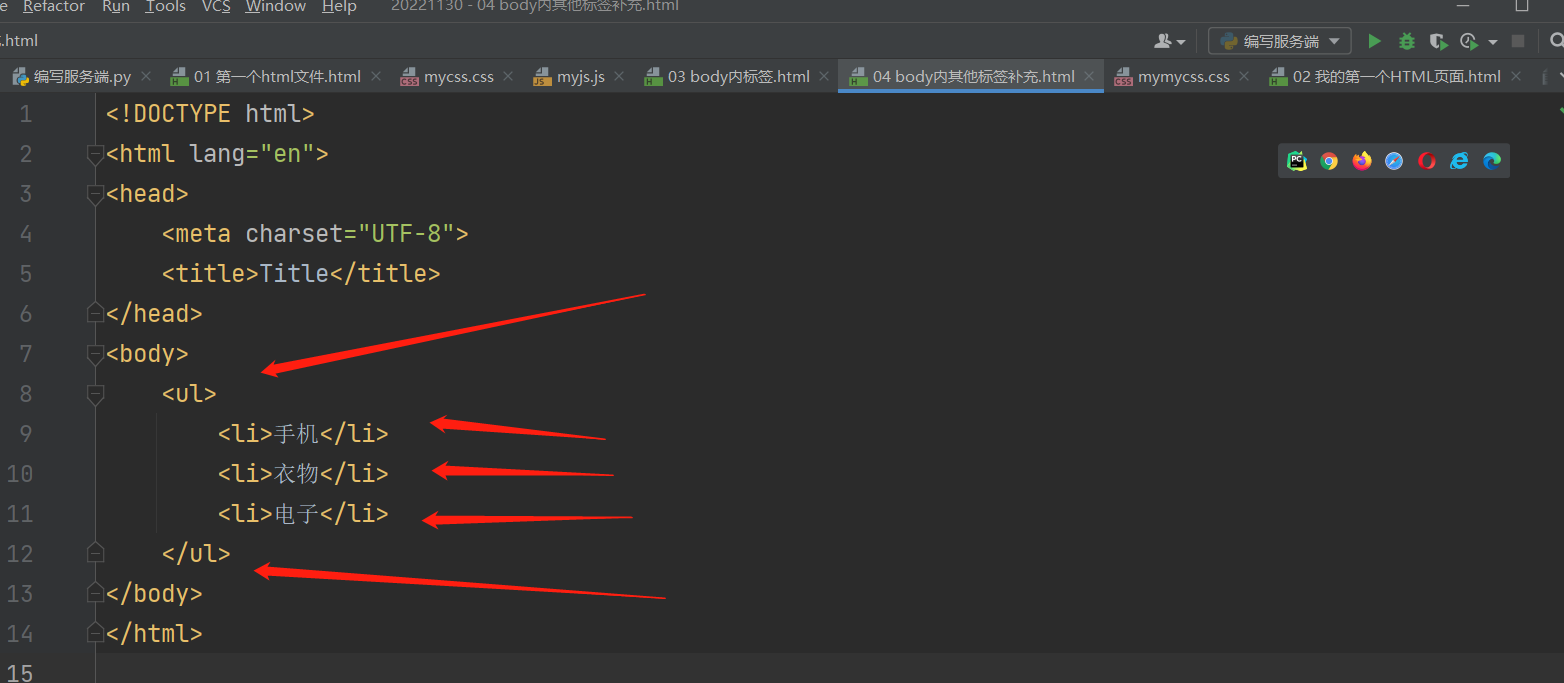Click the list item text 电子
Screen dimensions: 1564x683
[x=296, y=514]
